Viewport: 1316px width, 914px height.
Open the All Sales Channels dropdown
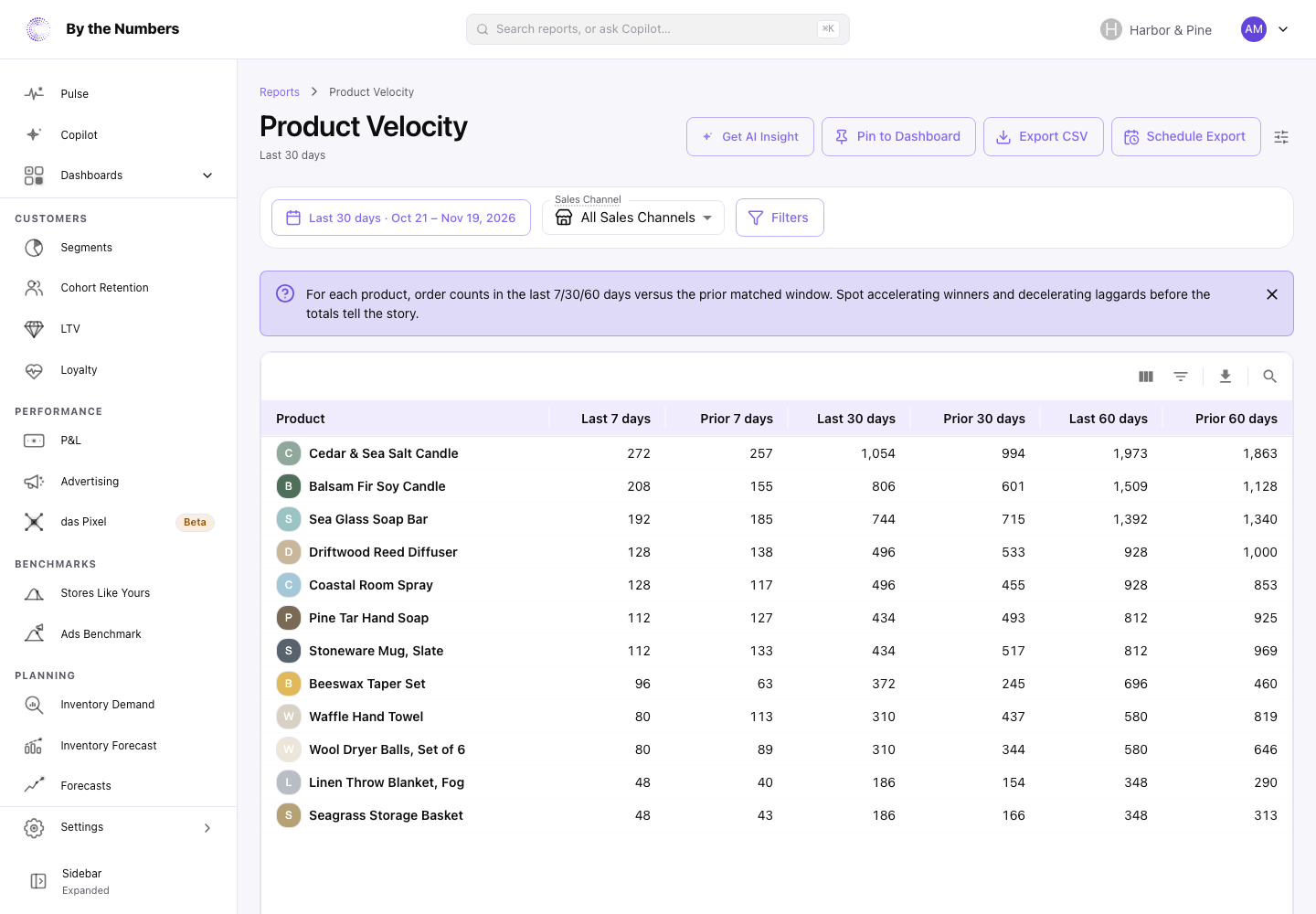(633, 218)
